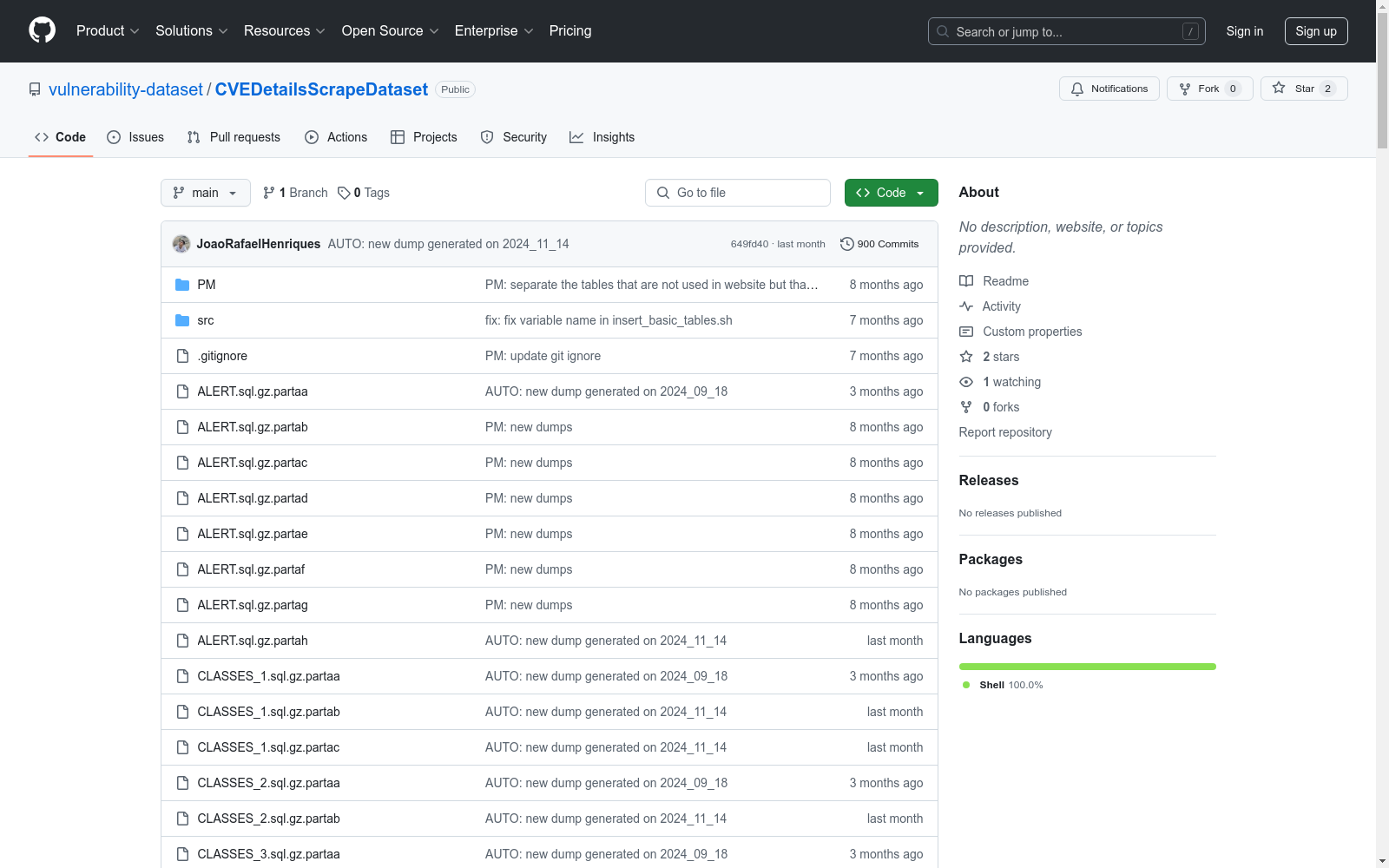Open the src folder icon
Image resolution: width=1389 pixels, height=868 pixels.
click(182, 320)
